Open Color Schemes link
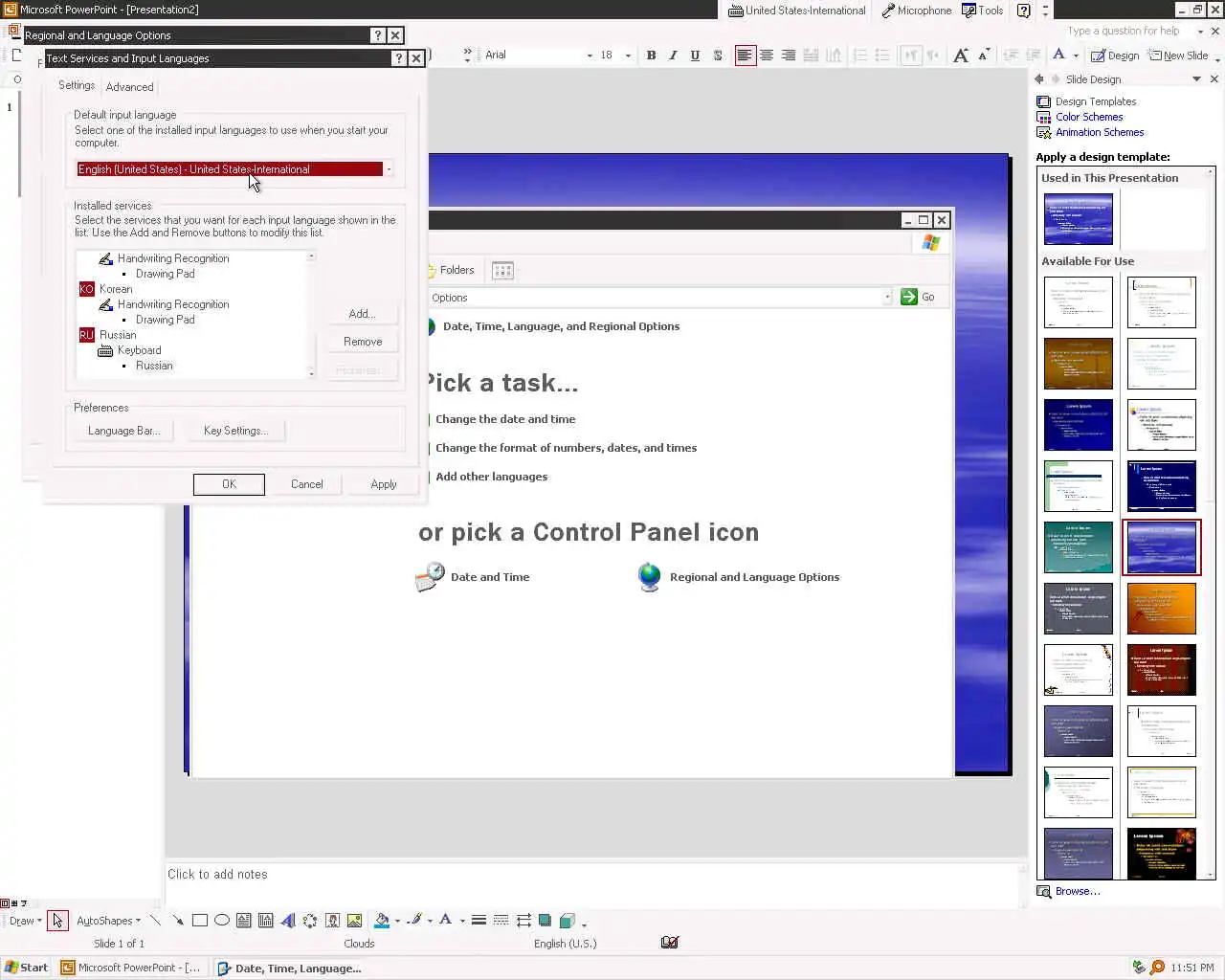The height and width of the screenshot is (980, 1225). 1089,117
